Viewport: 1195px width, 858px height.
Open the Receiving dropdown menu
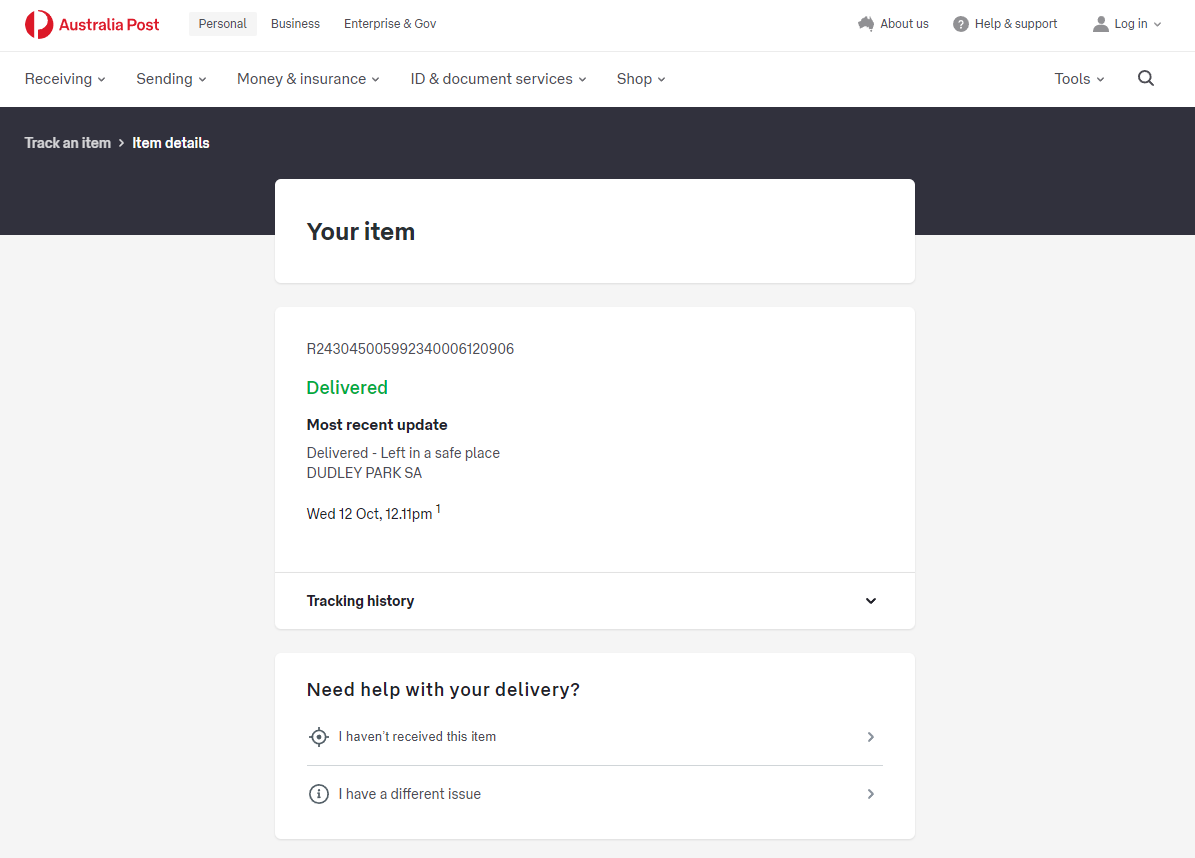pyautogui.click(x=65, y=79)
